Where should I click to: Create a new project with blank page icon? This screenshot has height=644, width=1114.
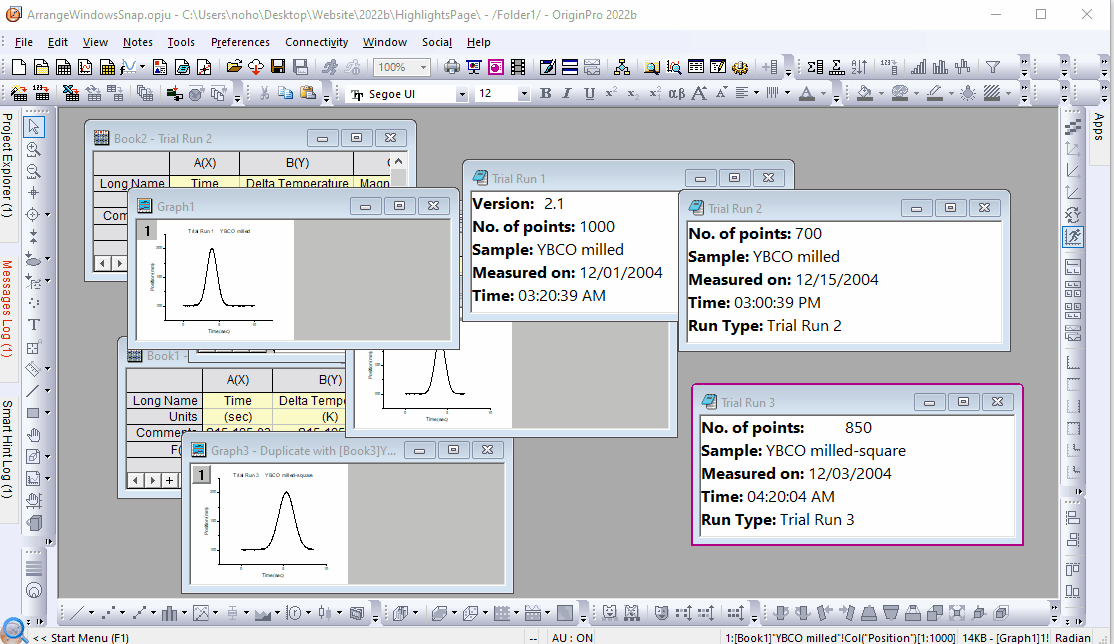click(19, 68)
